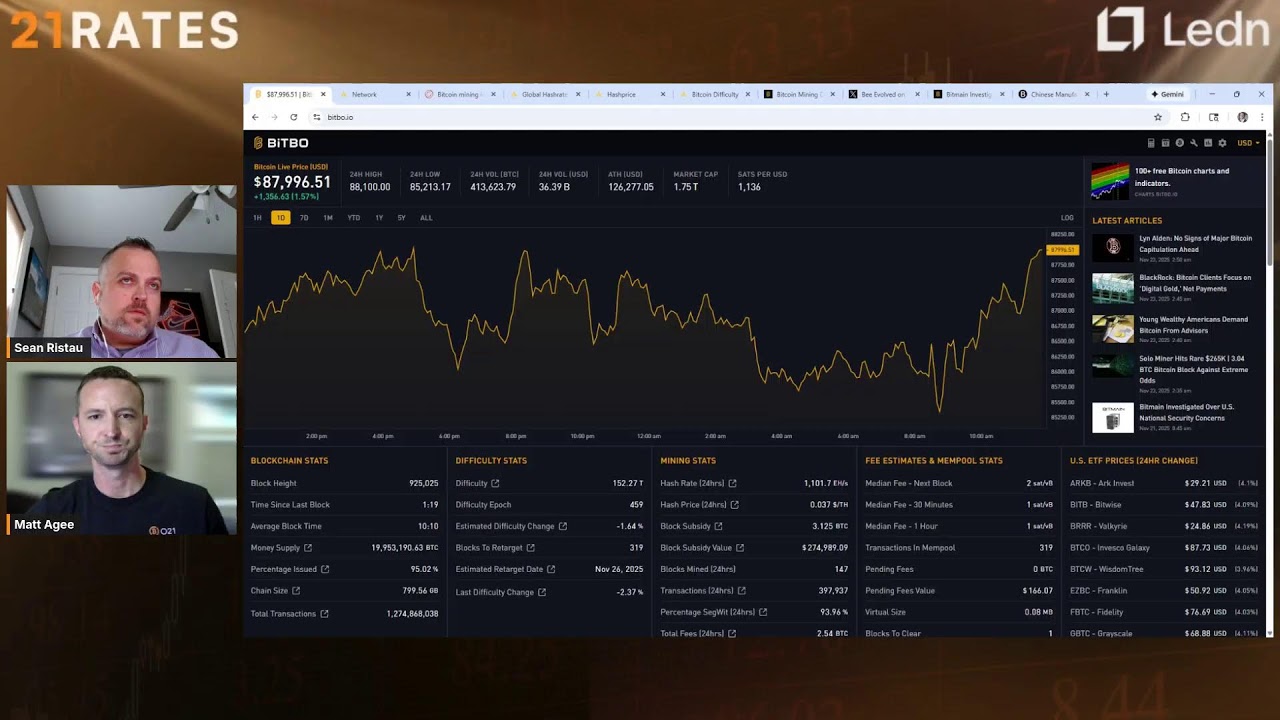
Task: Select the 1M chart timeframe
Action: 328,217
